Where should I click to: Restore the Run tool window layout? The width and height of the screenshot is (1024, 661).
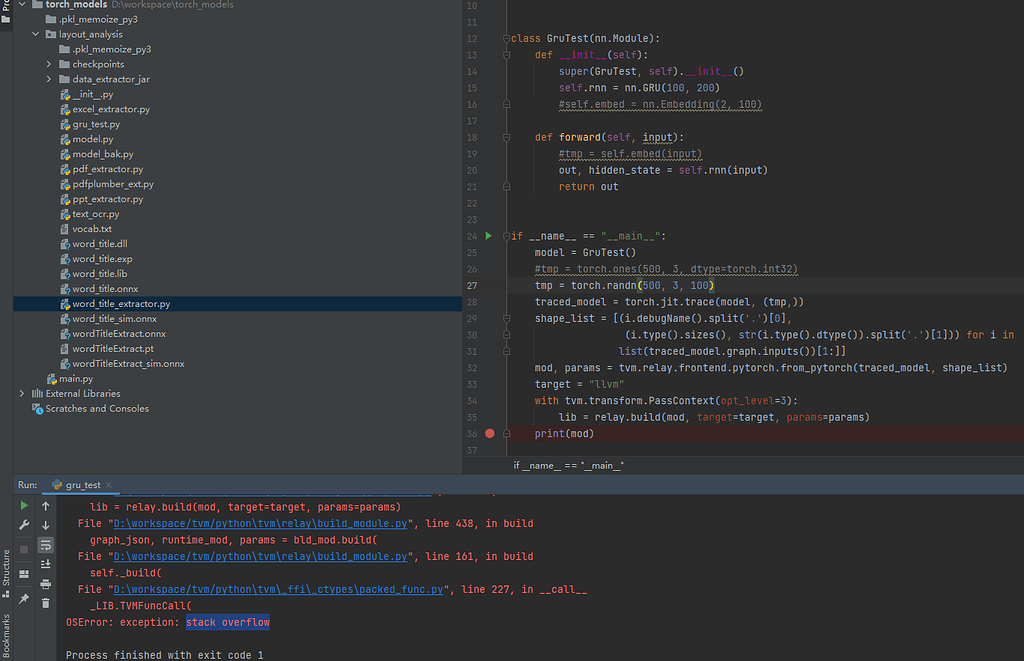click(24, 573)
